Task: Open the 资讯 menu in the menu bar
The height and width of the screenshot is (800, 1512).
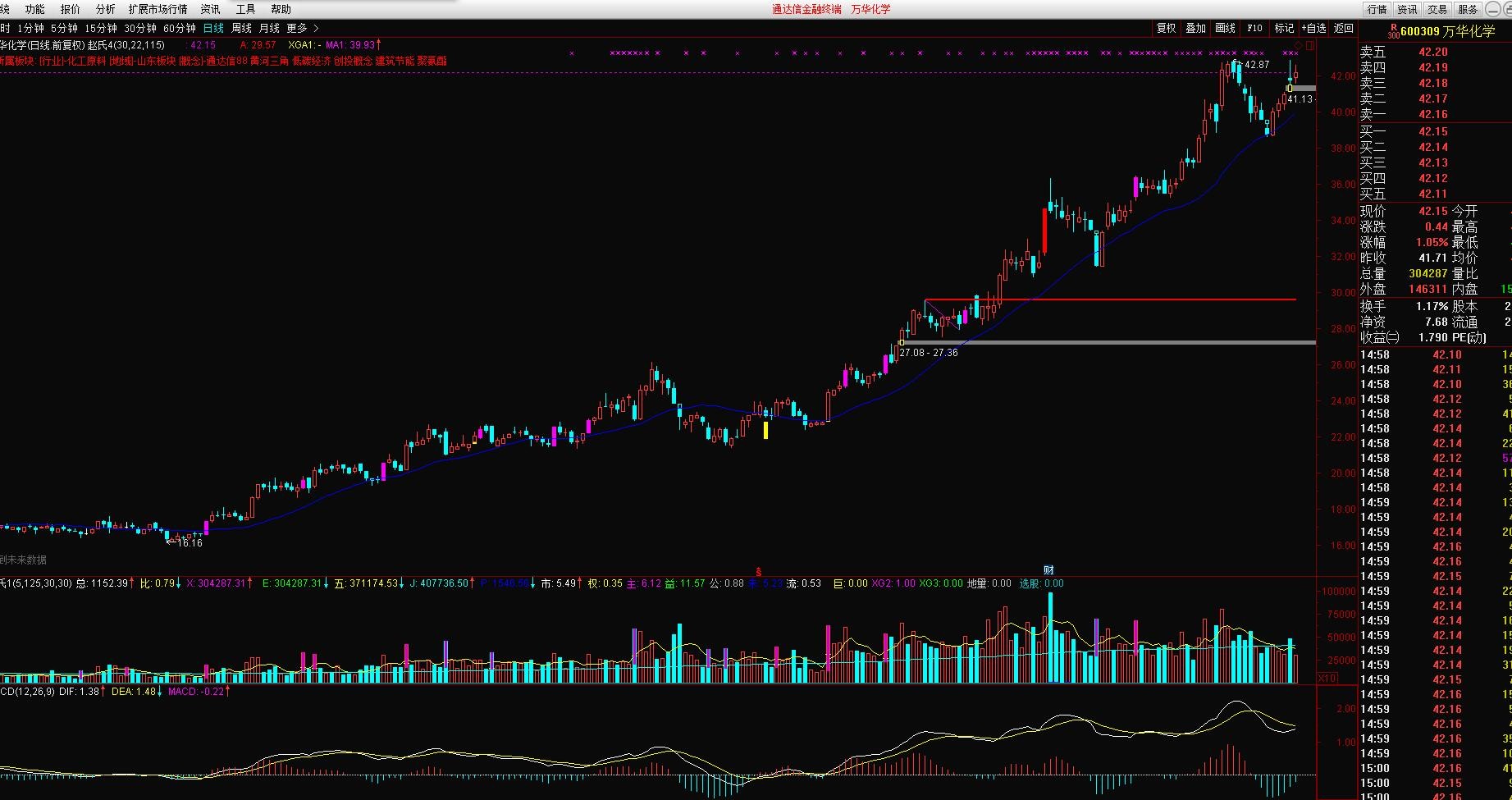Action: tap(210, 9)
